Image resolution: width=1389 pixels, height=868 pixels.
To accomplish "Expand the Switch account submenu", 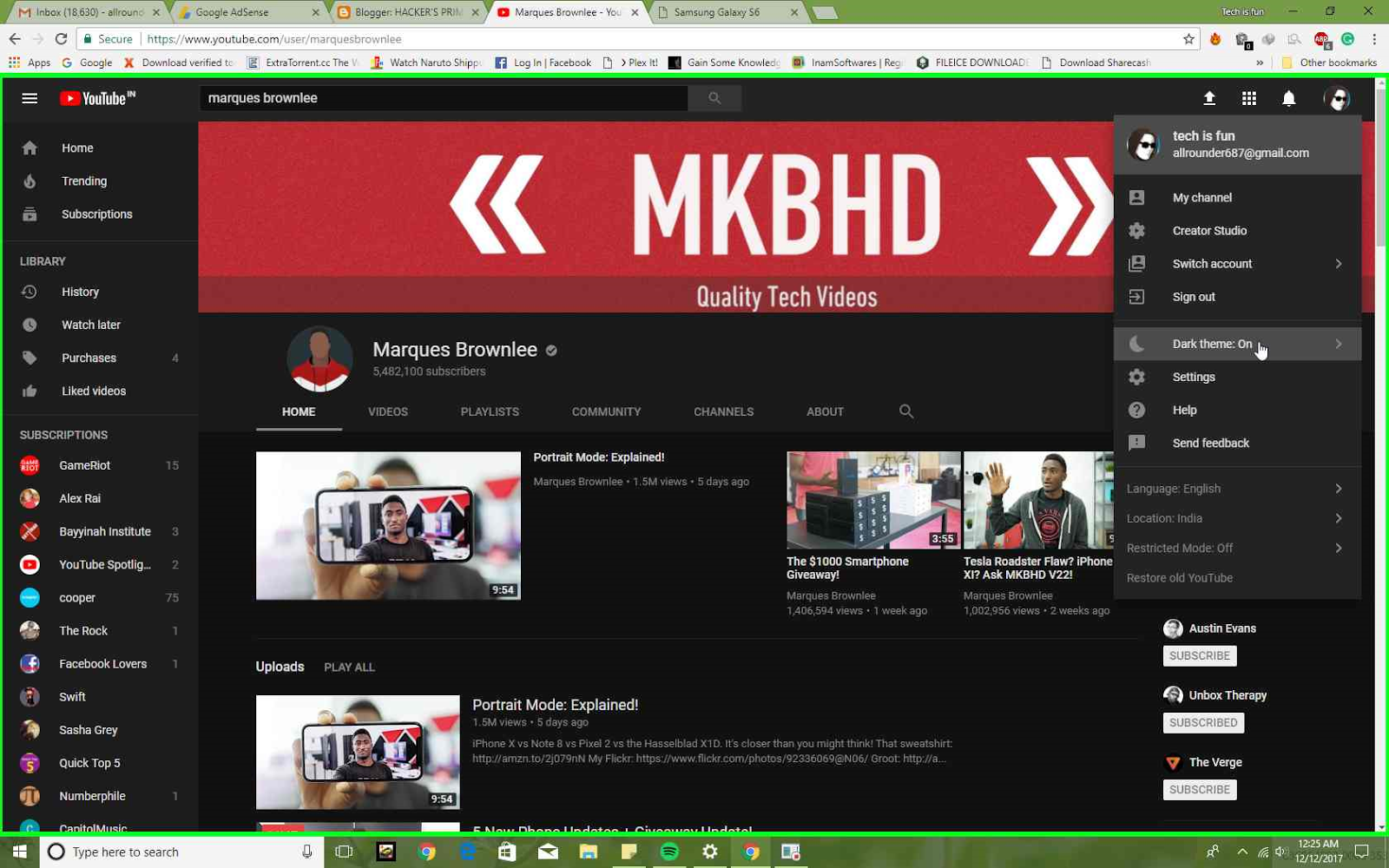I will pyautogui.click(x=1237, y=264).
